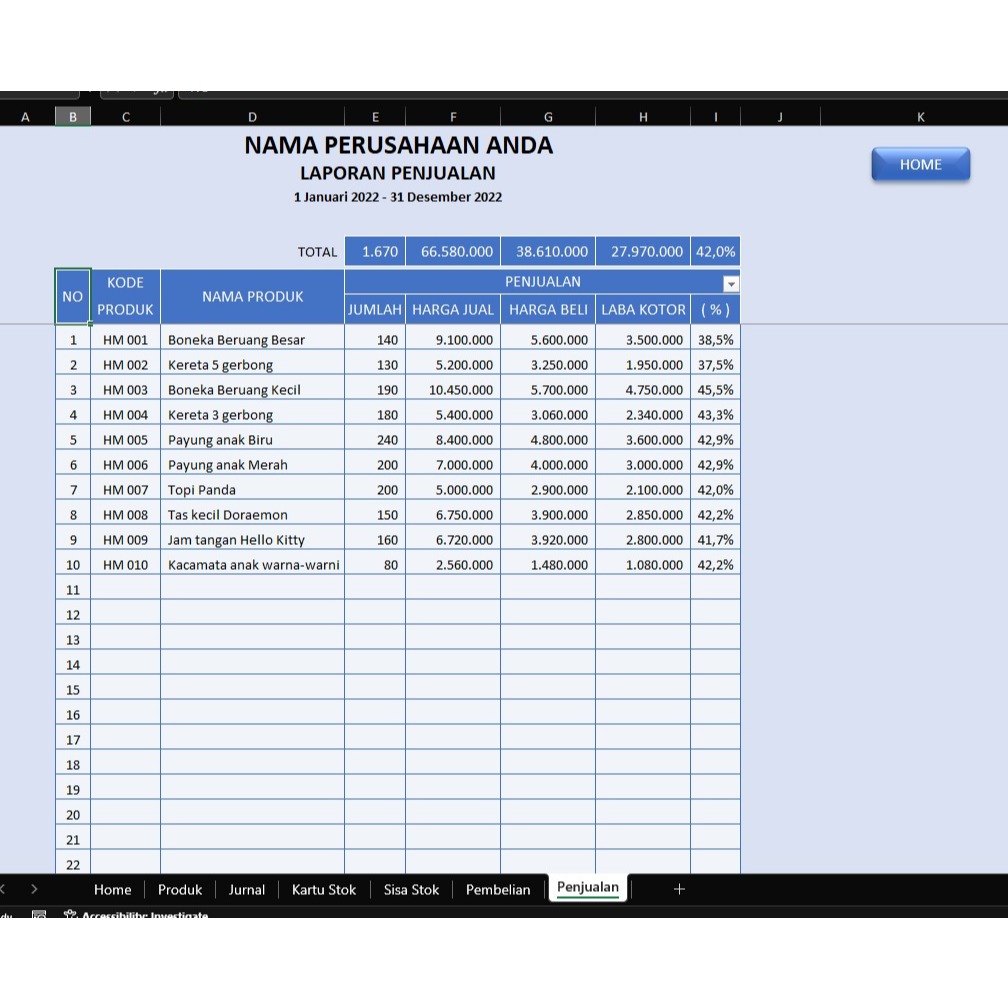
Task: Open the Jurnal sheet tab
Action: [x=247, y=890]
